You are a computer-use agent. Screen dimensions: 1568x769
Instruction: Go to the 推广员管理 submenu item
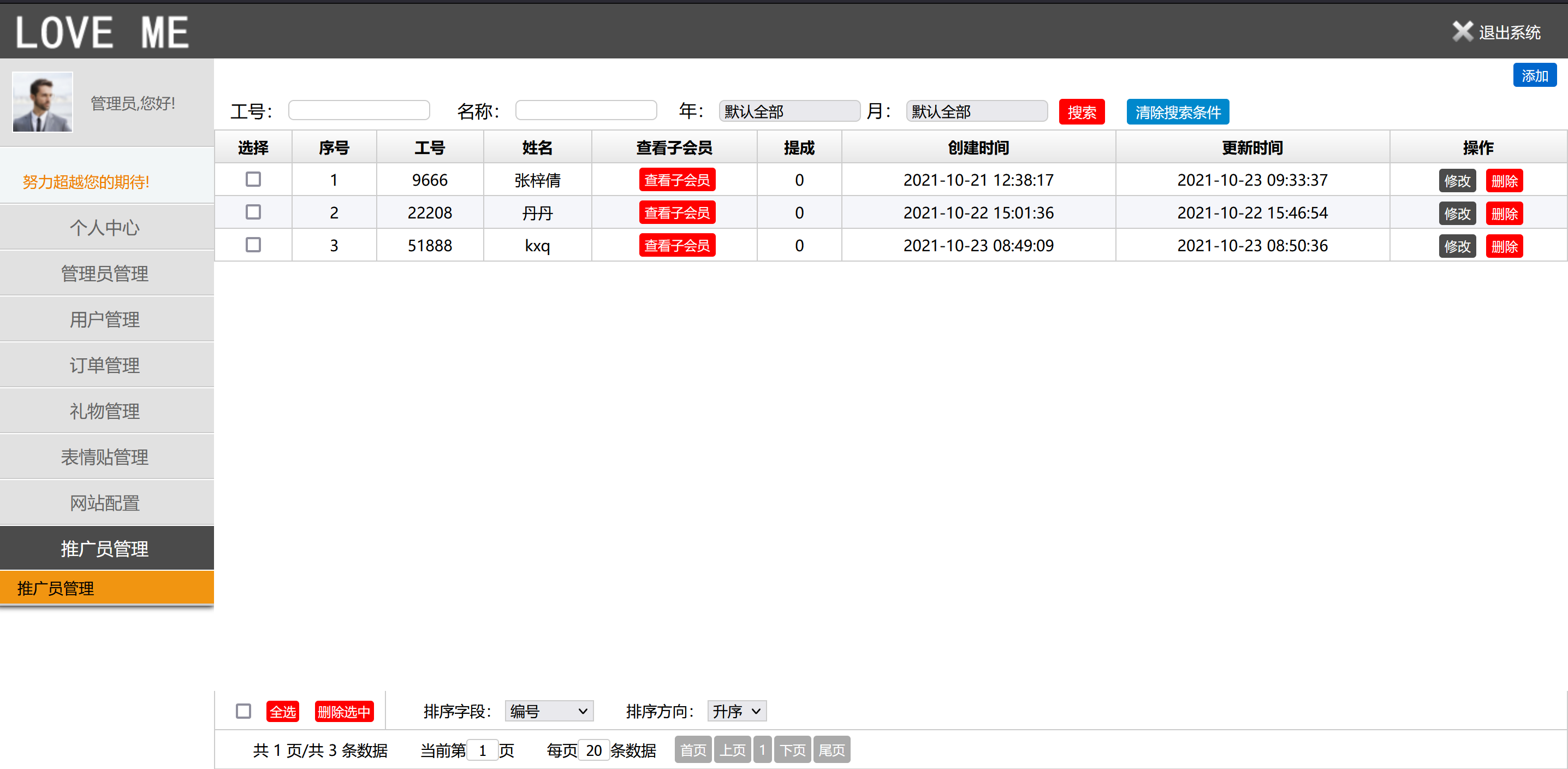(x=56, y=588)
